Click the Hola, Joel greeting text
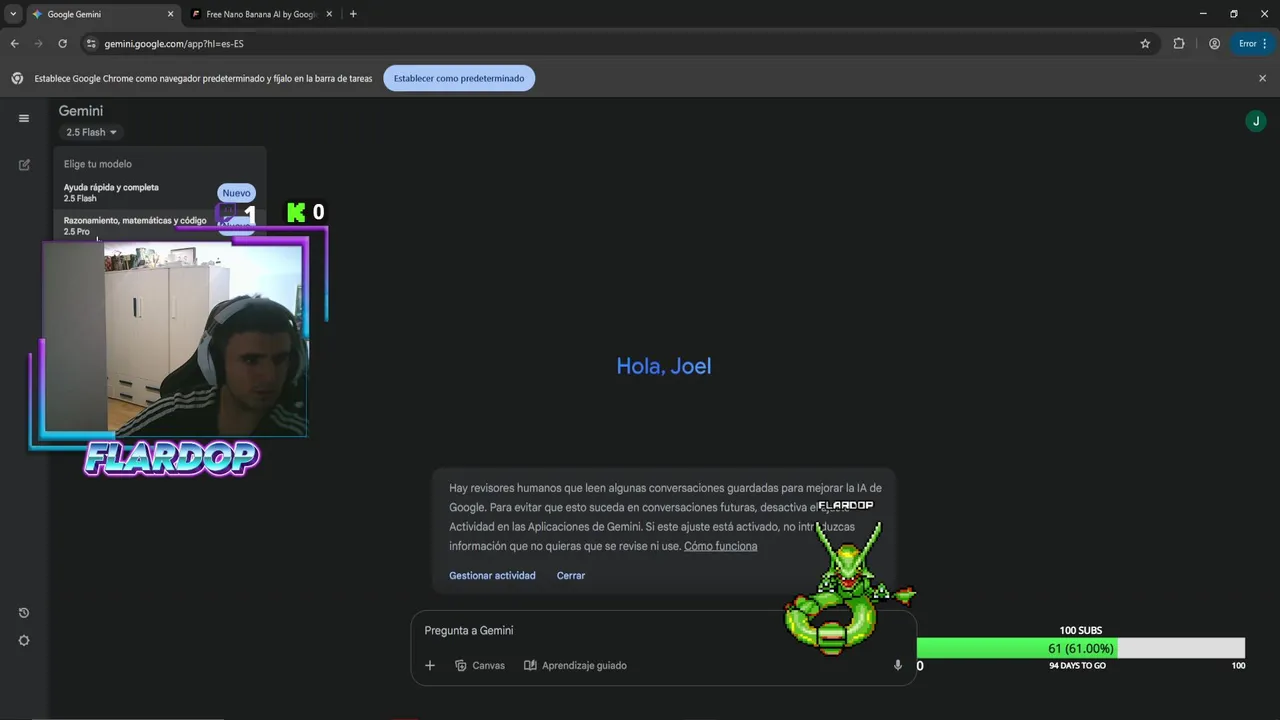Screen dimensions: 1280x720 point(664,366)
